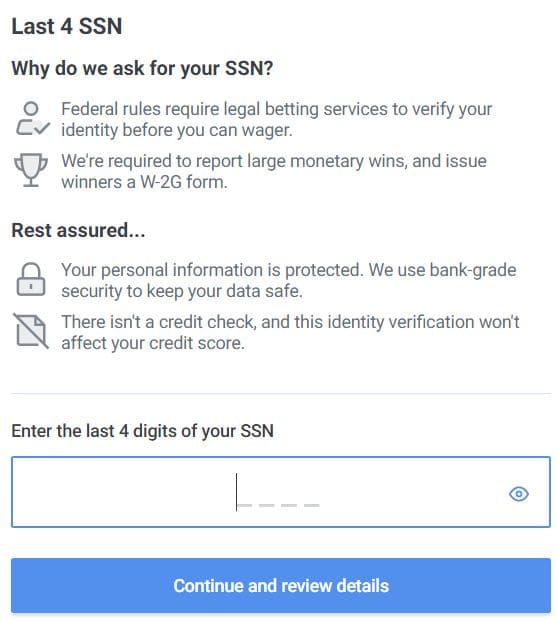Click the 'Why do we ask for your SSN?' heading
Viewport: 557px width, 621px height.
[x=142, y=69]
